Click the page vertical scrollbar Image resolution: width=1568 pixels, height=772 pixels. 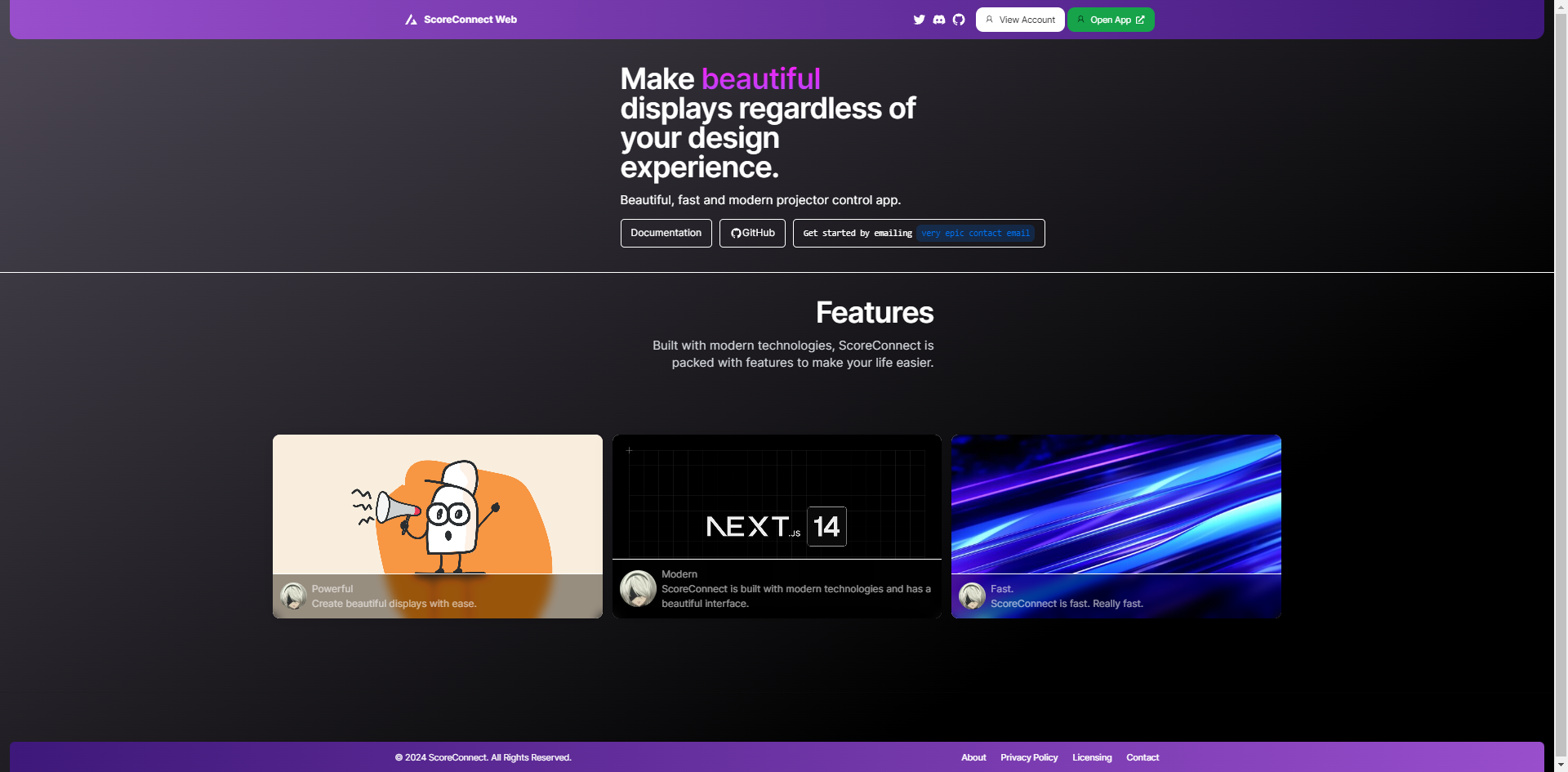pos(1561,386)
